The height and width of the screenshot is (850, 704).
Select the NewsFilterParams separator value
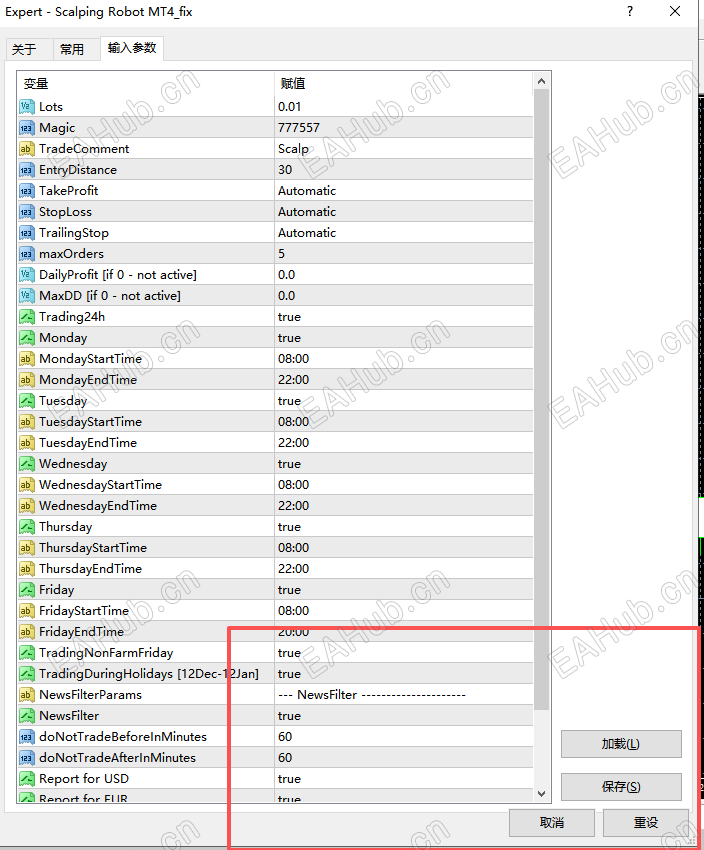[372, 695]
